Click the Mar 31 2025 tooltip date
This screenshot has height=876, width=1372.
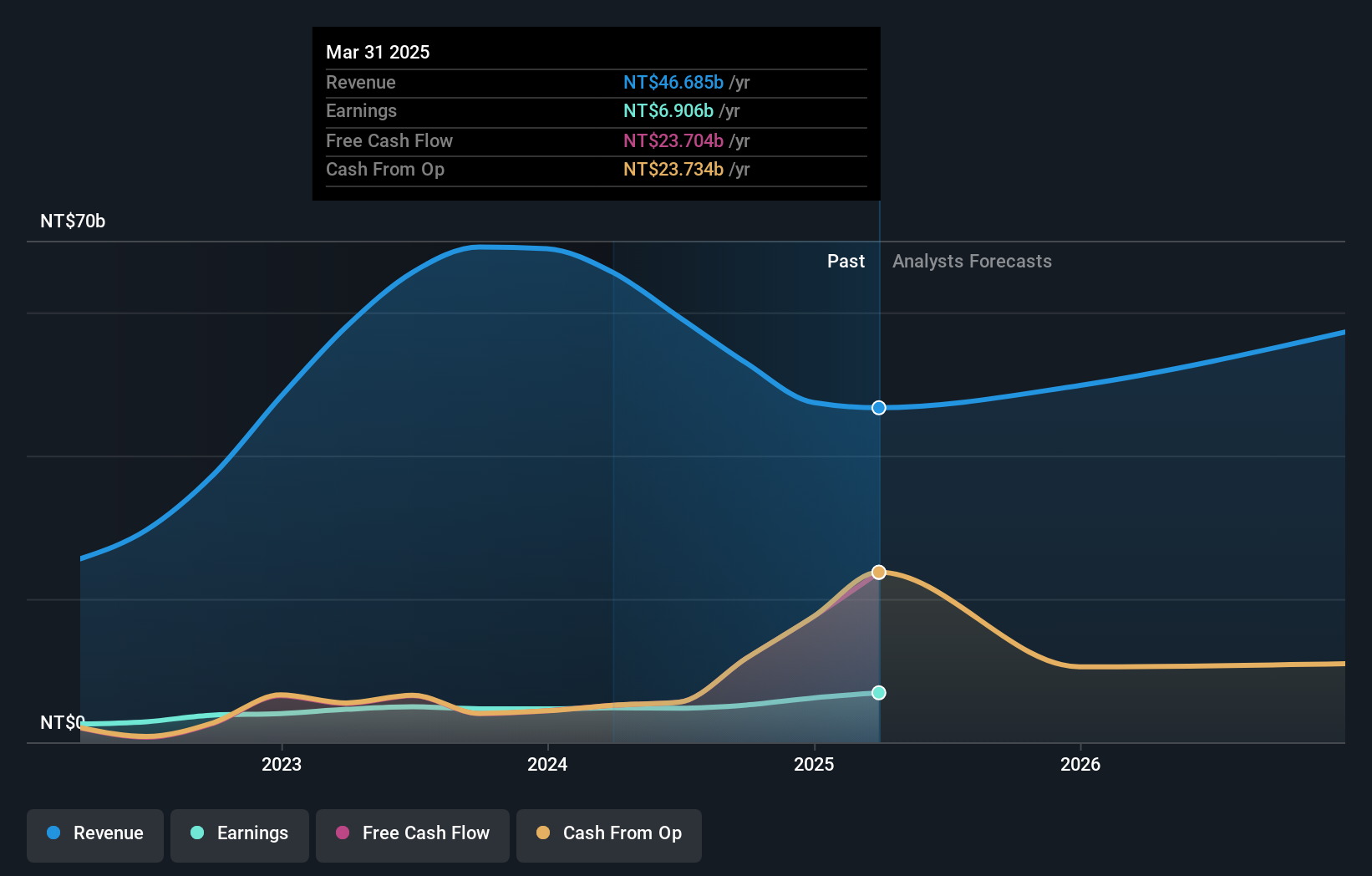[x=378, y=52]
